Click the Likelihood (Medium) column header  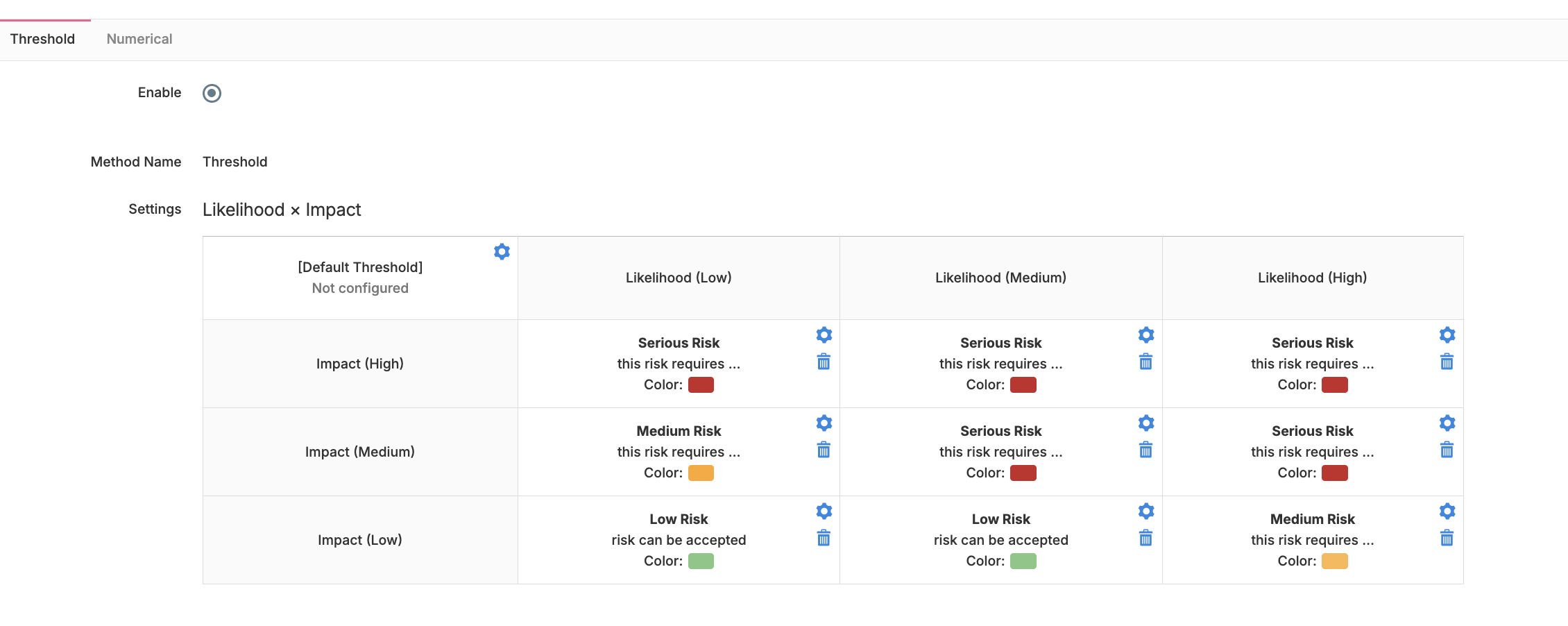1000,278
